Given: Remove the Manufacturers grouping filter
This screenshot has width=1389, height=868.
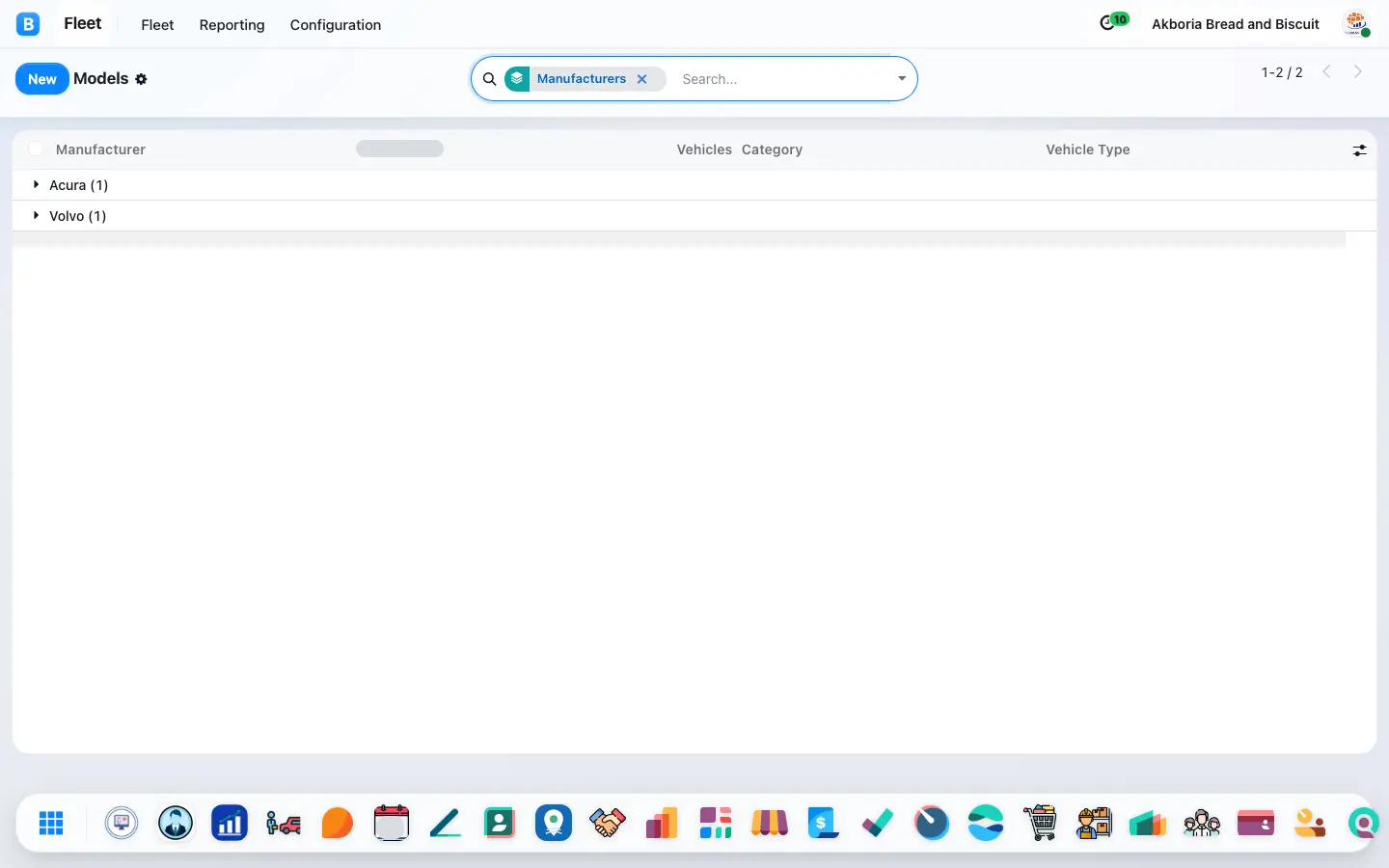Looking at the screenshot, I should pyautogui.click(x=642, y=79).
